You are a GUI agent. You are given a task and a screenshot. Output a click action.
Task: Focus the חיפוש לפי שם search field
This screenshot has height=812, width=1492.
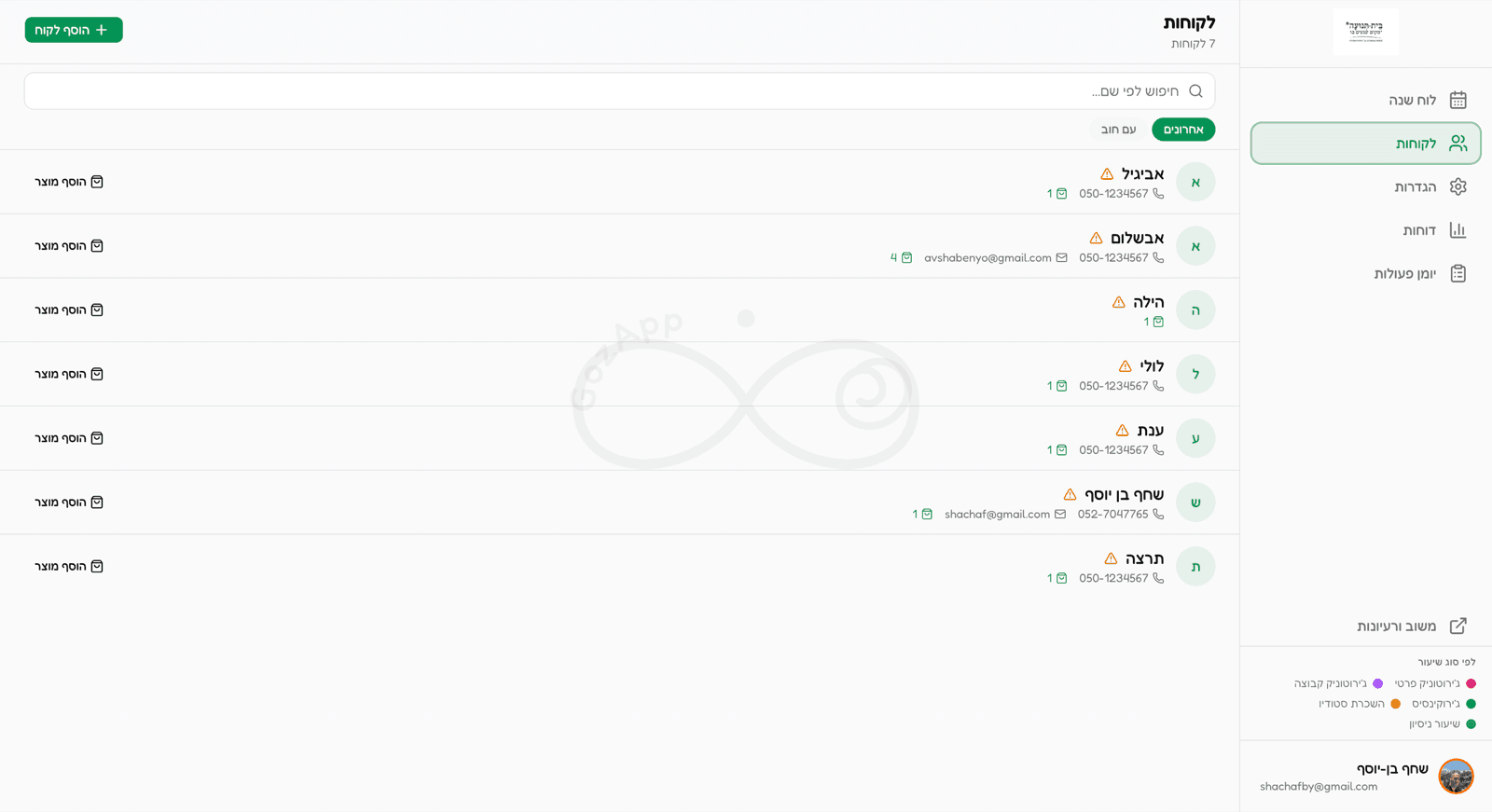(x=619, y=91)
